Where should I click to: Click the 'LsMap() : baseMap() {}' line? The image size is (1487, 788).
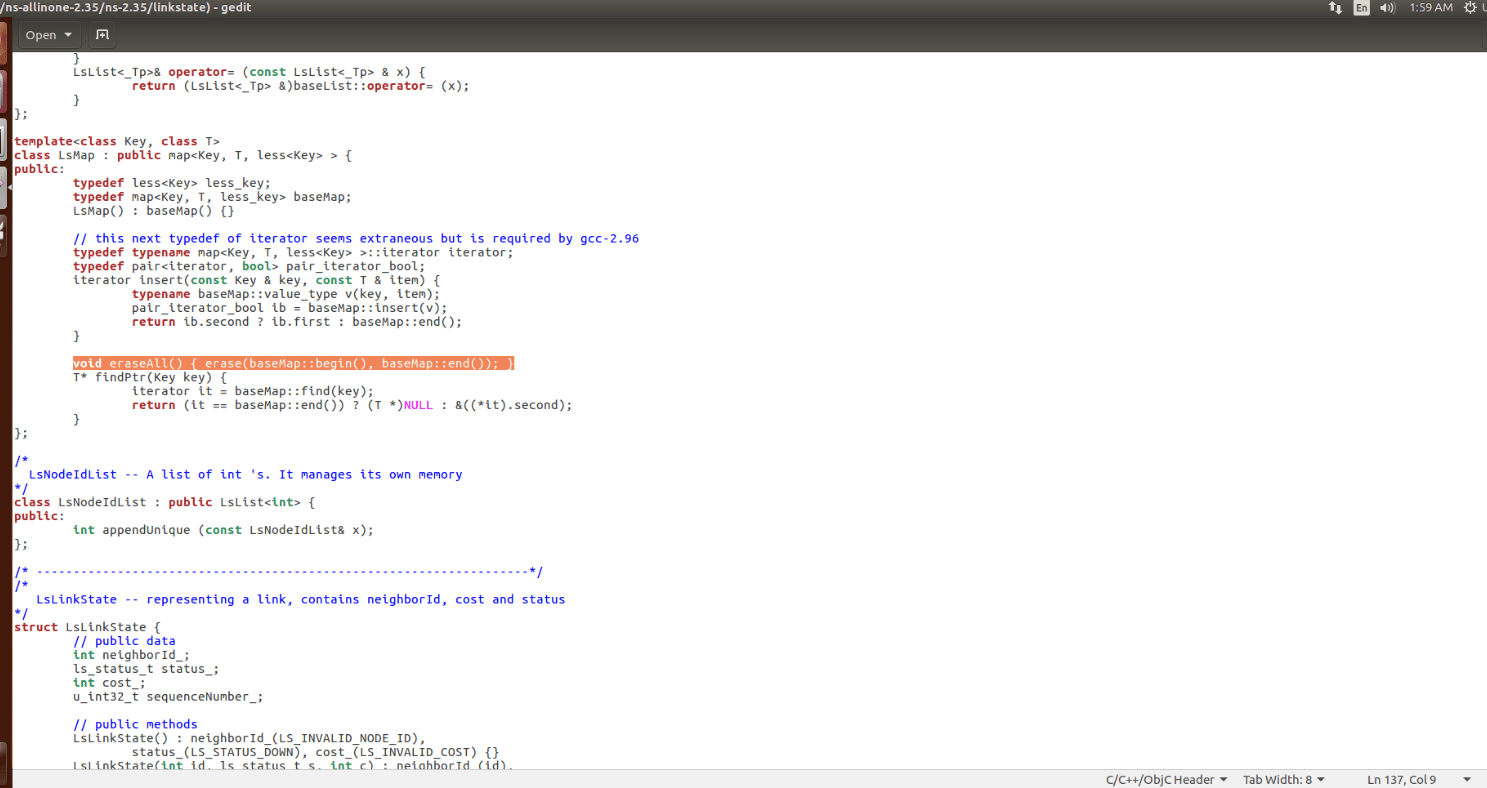(x=154, y=210)
